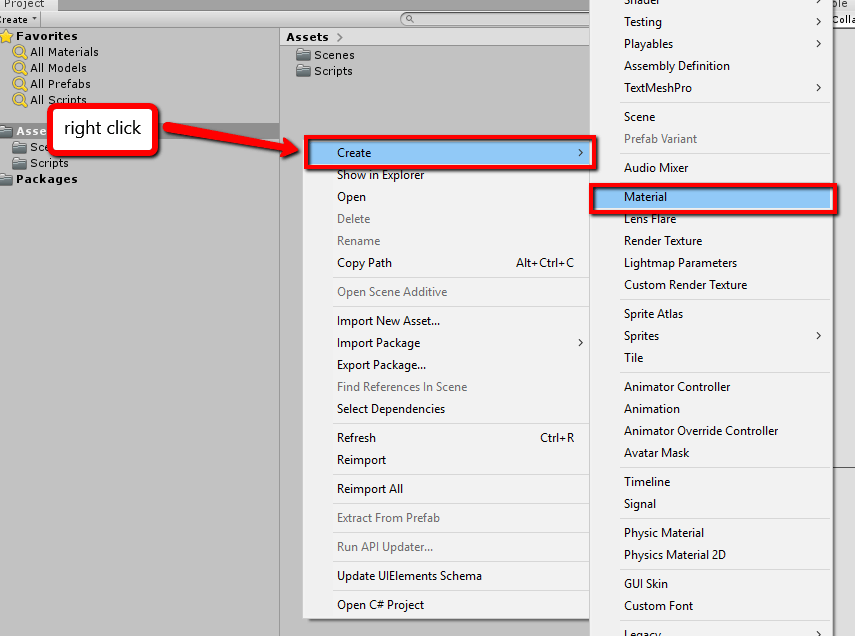Select Audio Mixer
The image size is (855, 636).
pyautogui.click(x=656, y=167)
